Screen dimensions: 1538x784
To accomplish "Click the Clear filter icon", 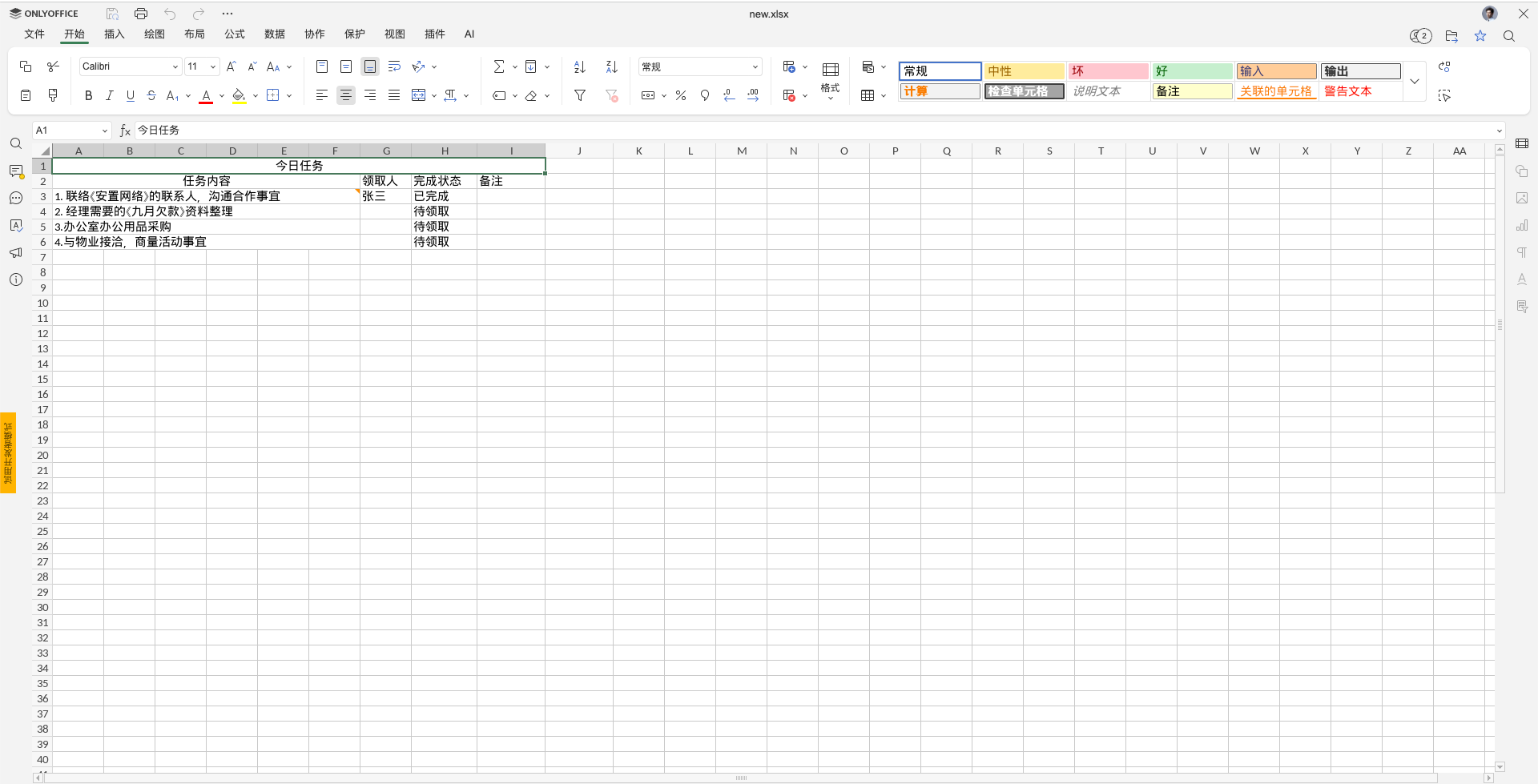I will (612, 95).
